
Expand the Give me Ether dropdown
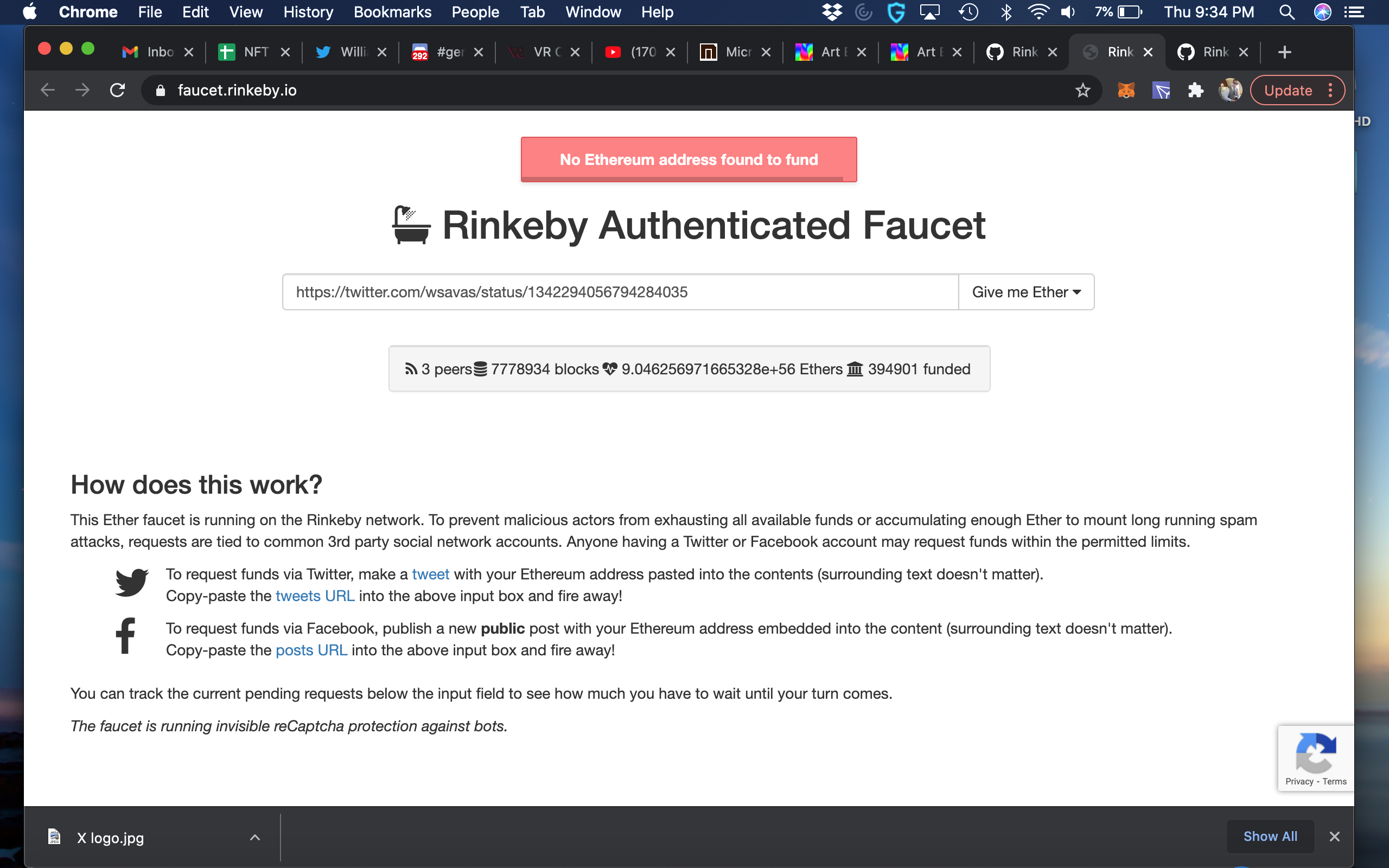[x=1025, y=292]
